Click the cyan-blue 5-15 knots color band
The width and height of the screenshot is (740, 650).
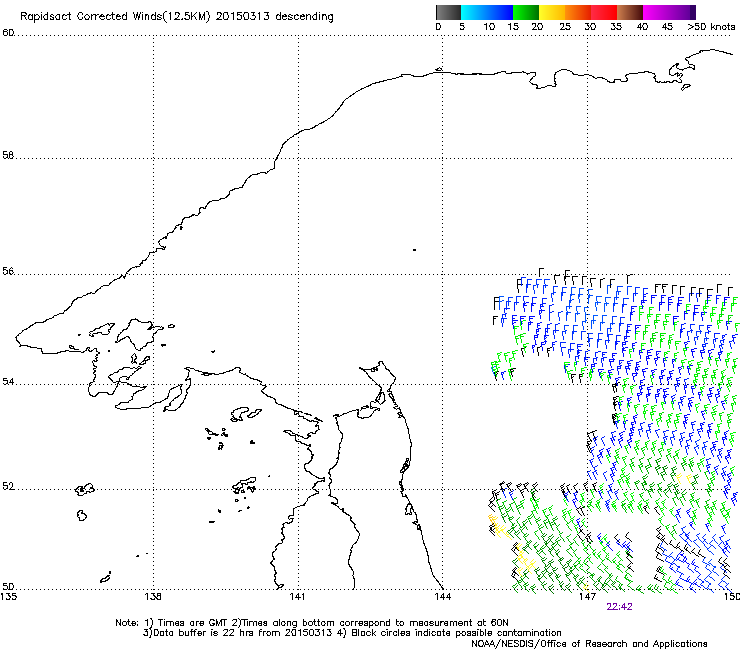[x=487, y=12]
